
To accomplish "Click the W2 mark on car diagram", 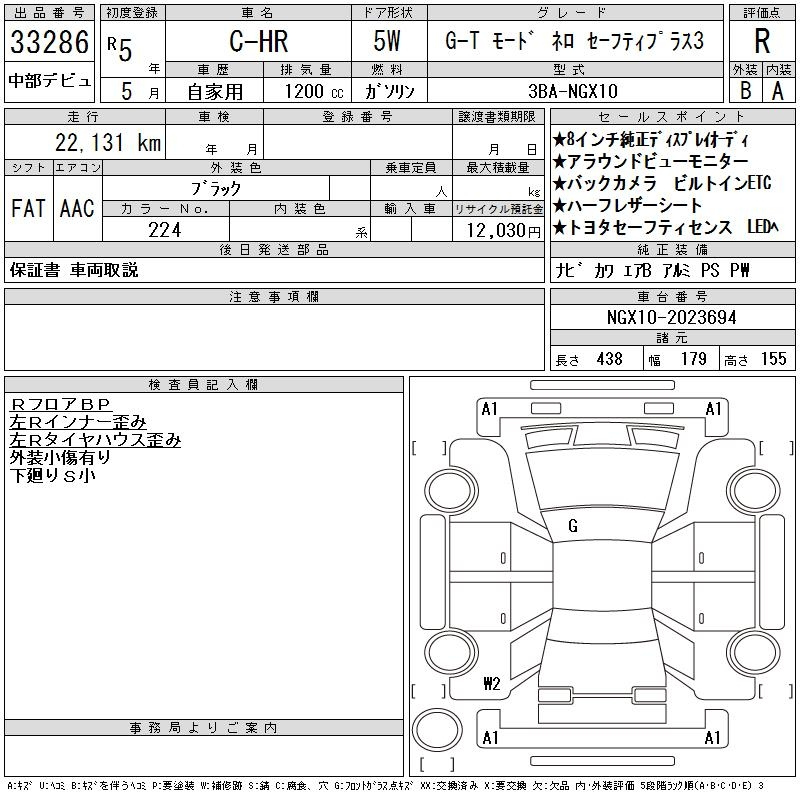I will click(x=492, y=684).
